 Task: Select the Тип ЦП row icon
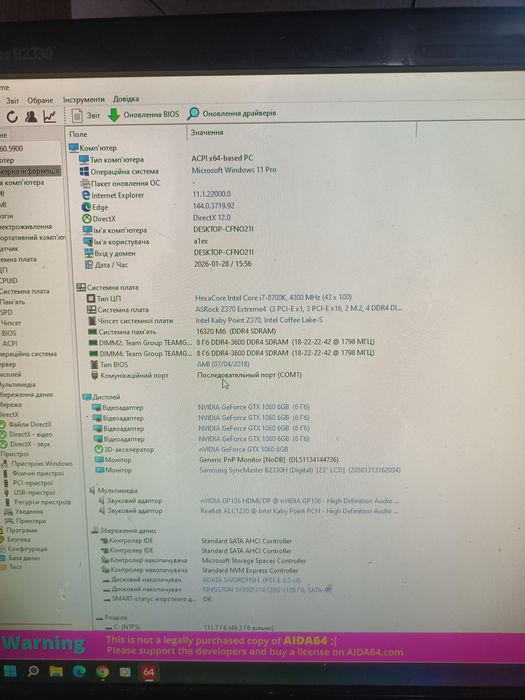pos(91,298)
